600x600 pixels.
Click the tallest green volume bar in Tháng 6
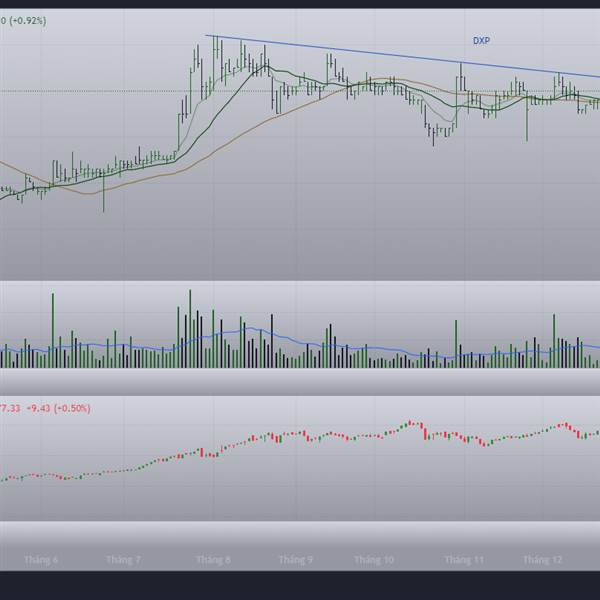(53, 331)
